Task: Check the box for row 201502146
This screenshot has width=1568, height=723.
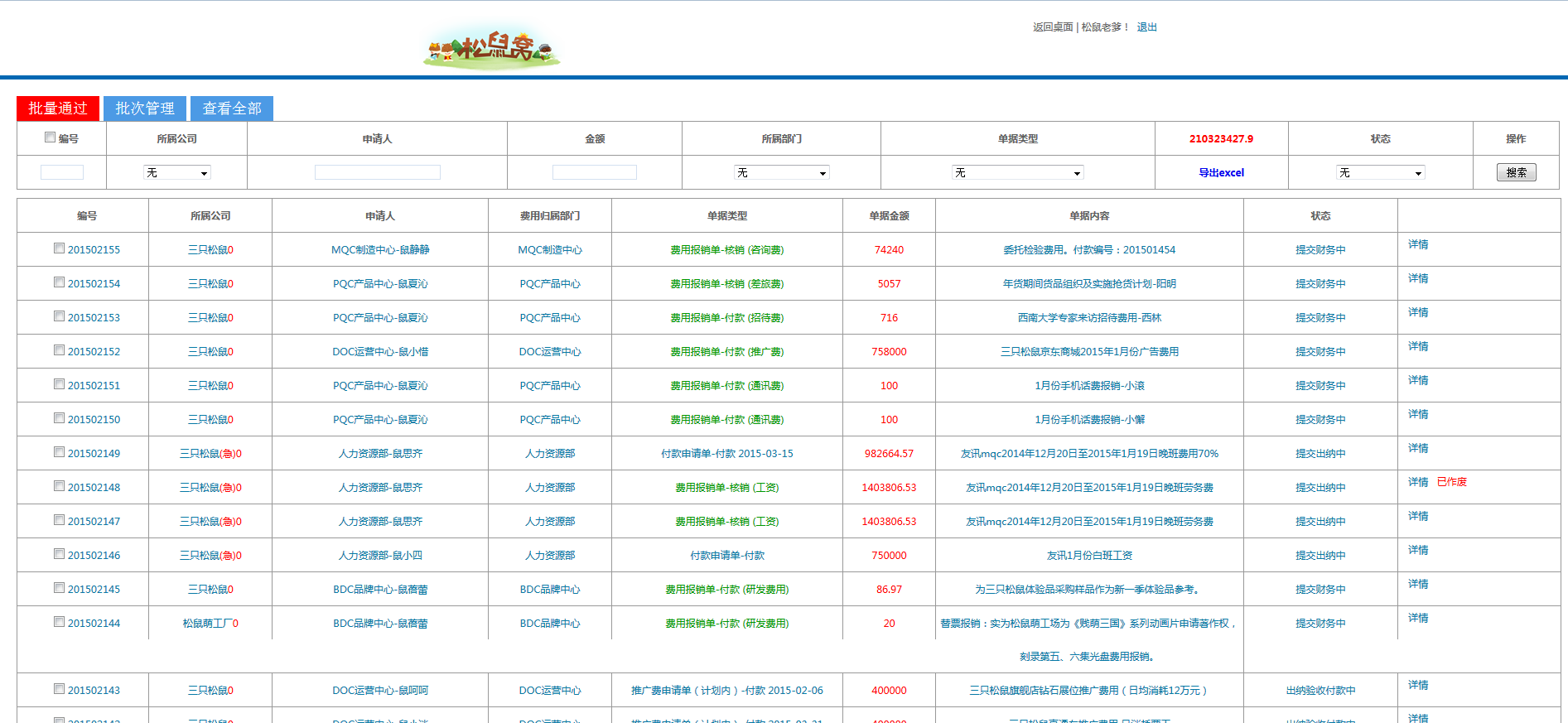Action: click(60, 554)
